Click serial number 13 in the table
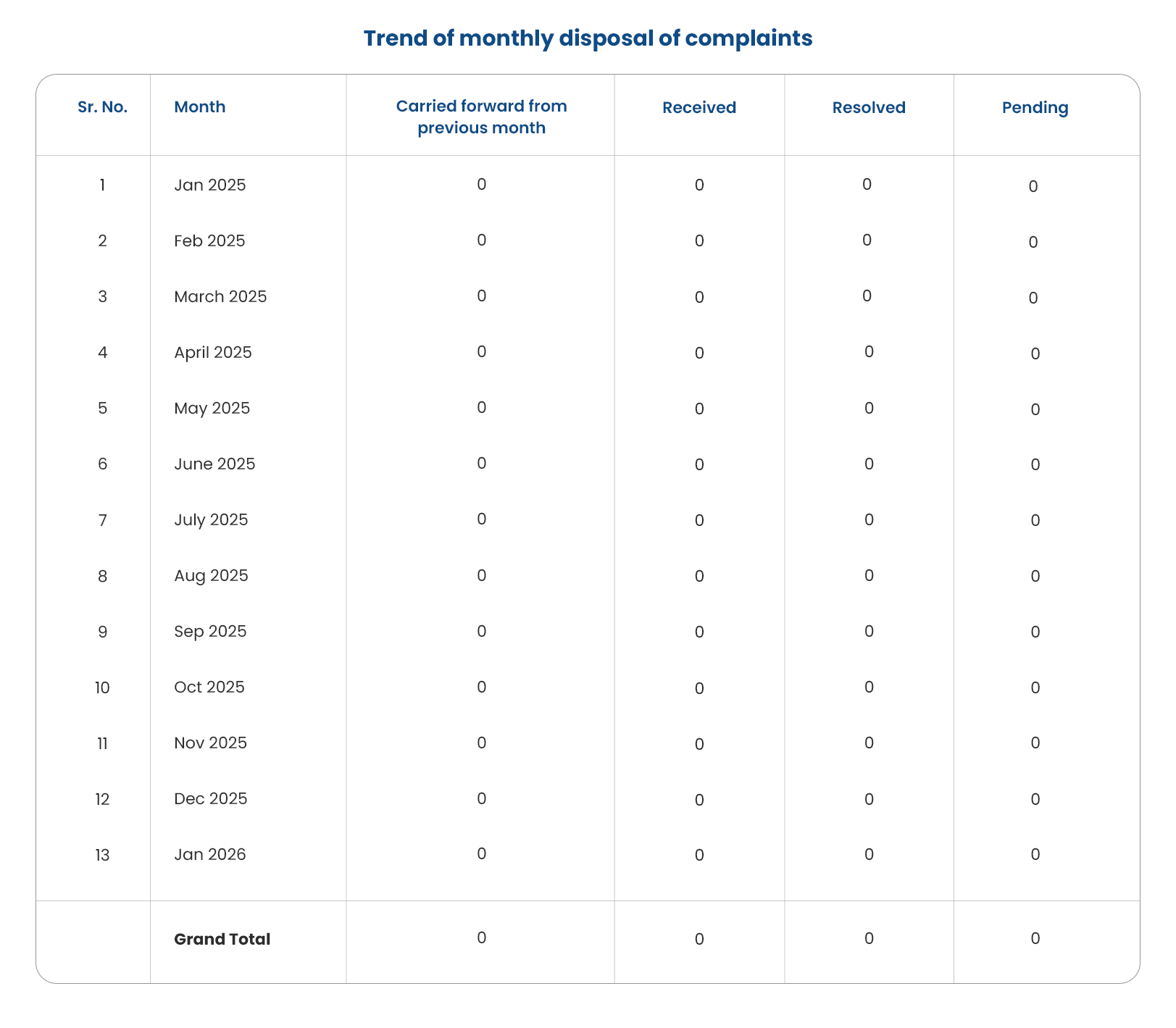The image size is (1176, 1028). click(x=103, y=856)
